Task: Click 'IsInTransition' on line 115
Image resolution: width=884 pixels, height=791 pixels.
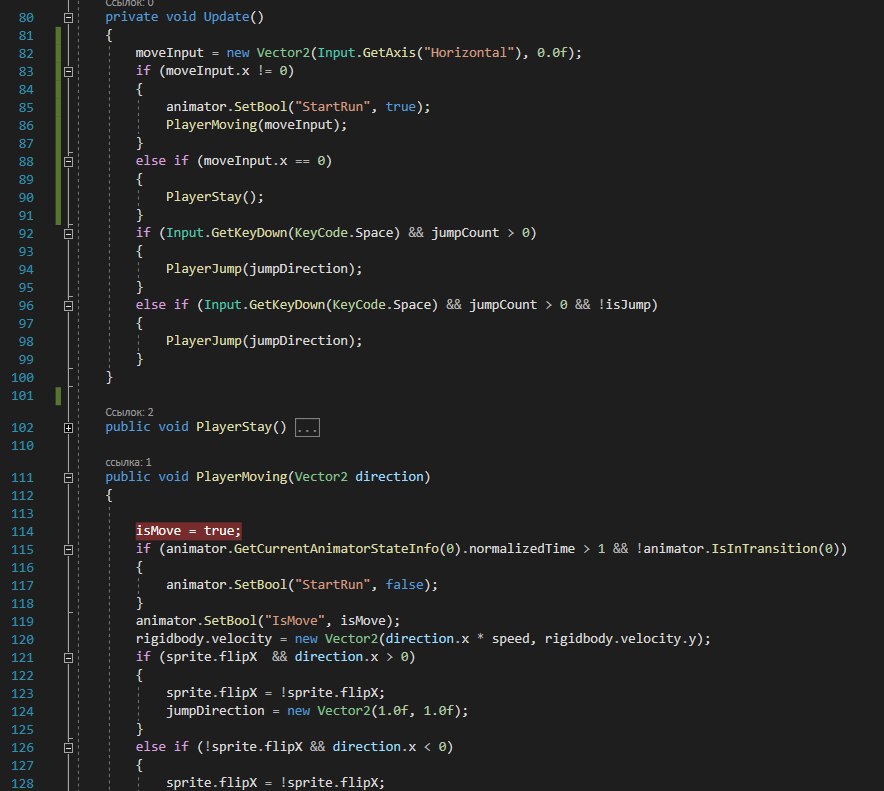Action: click(764, 549)
